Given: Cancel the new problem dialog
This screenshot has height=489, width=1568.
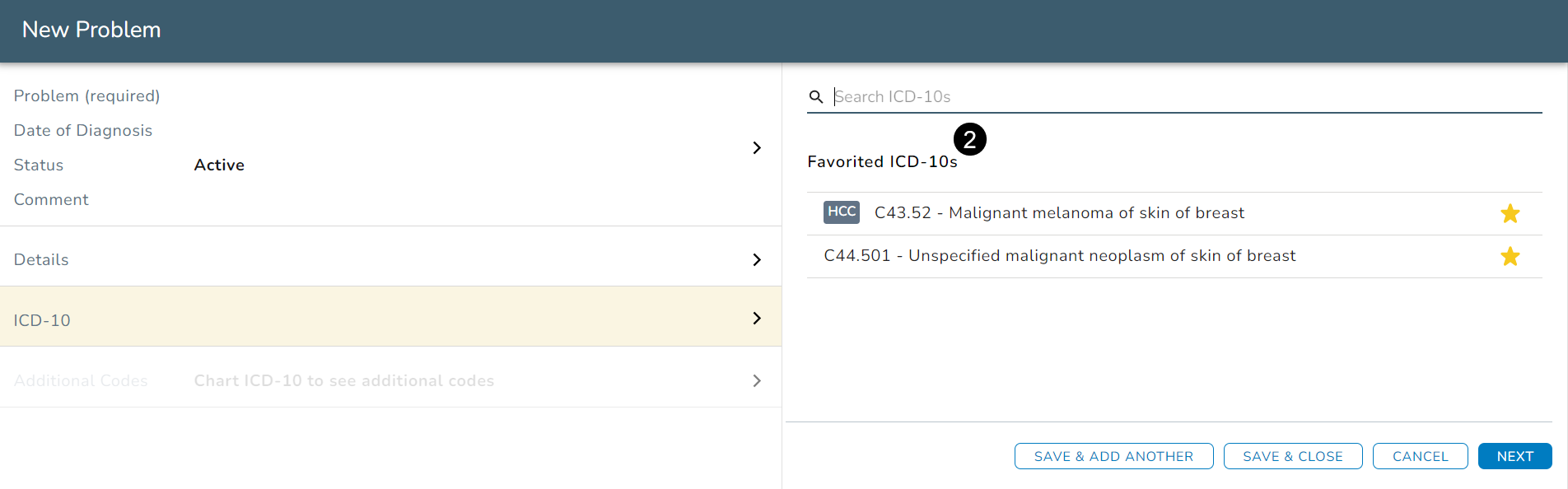Looking at the screenshot, I should pyautogui.click(x=1420, y=456).
